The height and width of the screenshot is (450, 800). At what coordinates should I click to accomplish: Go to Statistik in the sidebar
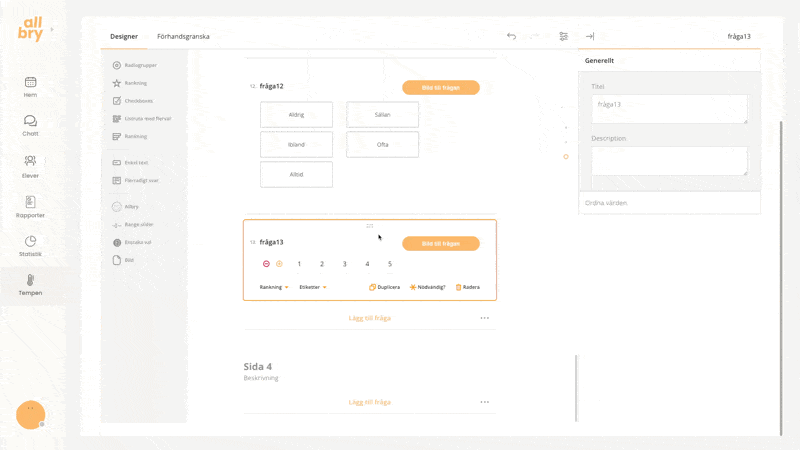click(30, 246)
